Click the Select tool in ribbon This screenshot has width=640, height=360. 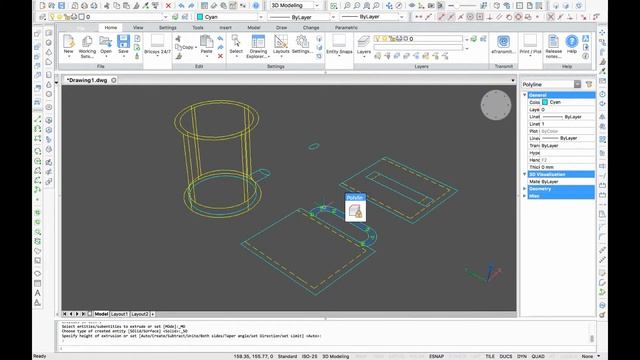(236, 44)
